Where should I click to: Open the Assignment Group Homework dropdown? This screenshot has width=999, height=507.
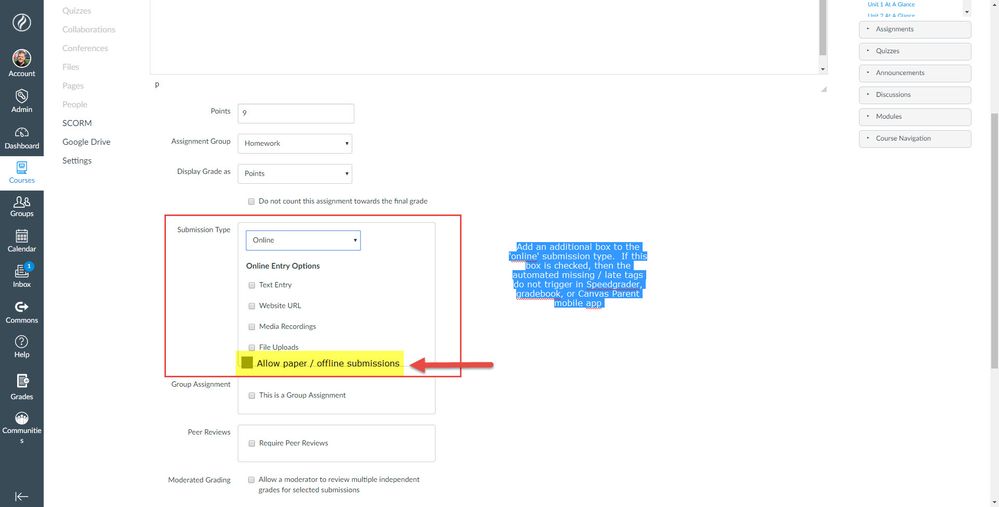295,143
